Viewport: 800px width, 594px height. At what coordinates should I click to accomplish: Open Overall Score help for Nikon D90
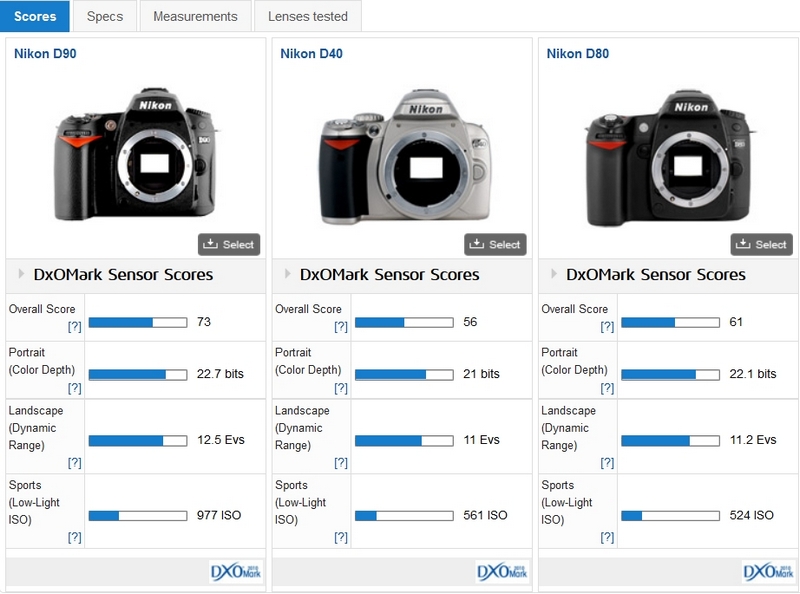pyautogui.click(x=74, y=327)
